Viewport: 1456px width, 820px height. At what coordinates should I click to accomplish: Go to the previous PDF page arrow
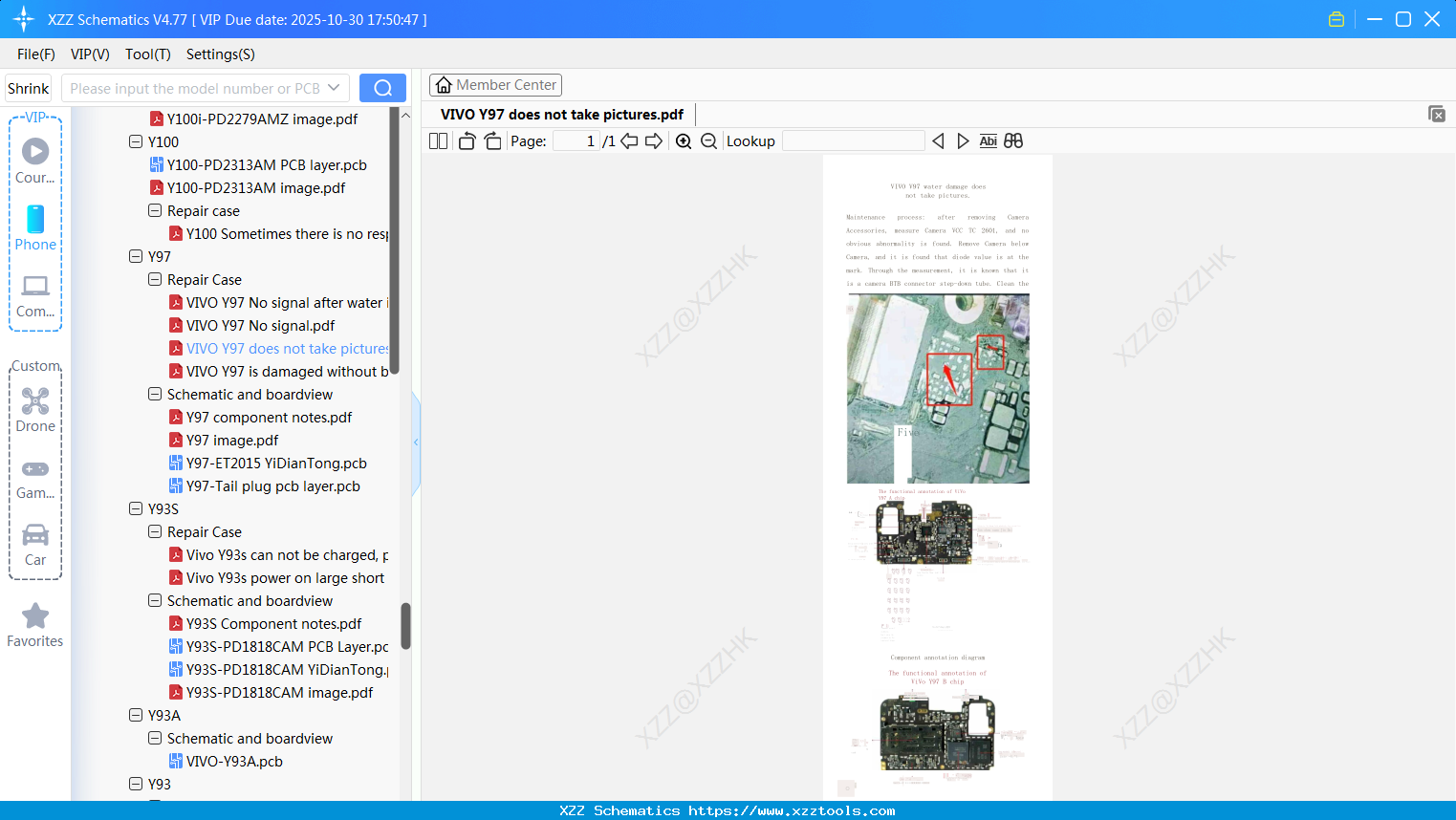pyautogui.click(x=629, y=141)
